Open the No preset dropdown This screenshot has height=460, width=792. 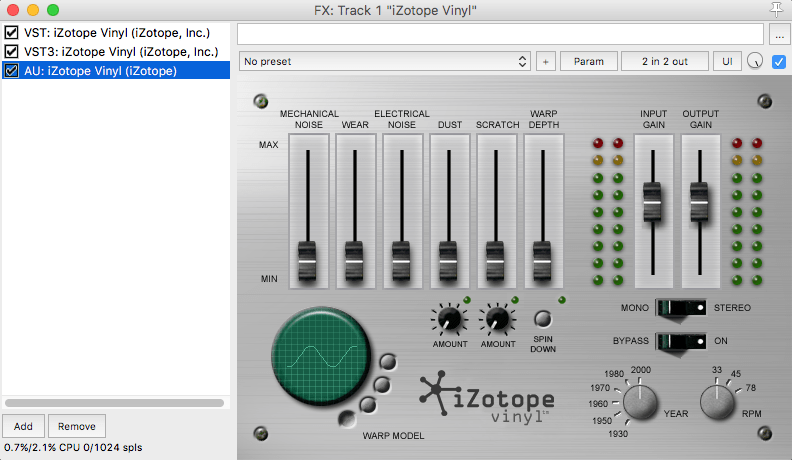click(x=384, y=62)
